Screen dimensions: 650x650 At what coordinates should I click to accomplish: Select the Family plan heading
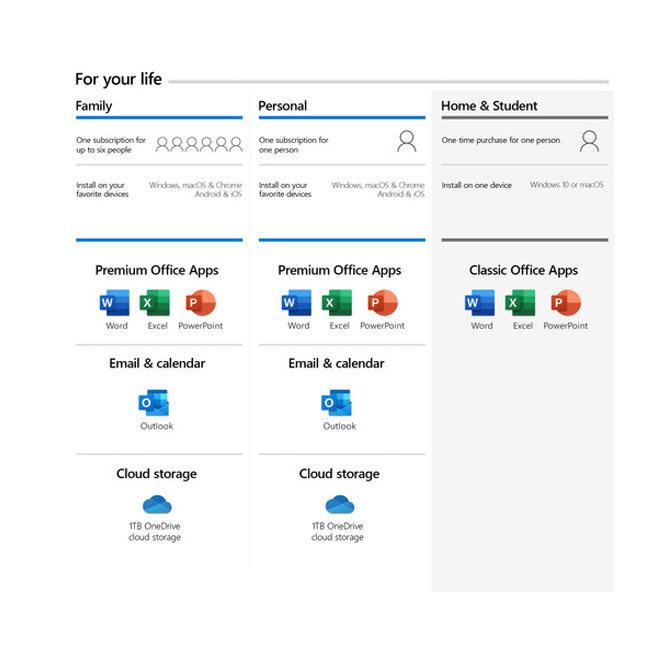pyautogui.click(x=94, y=106)
